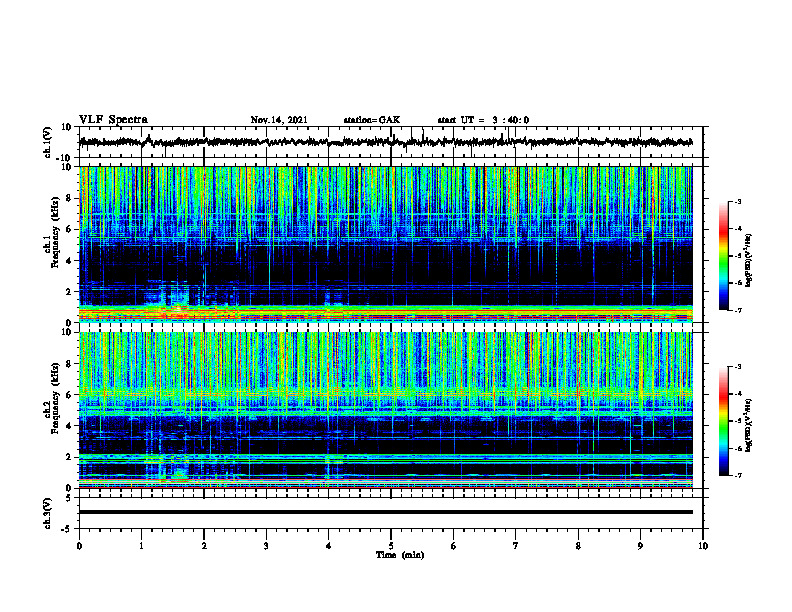Click time axis tick label "4"
The image size is (792, 612).
(328, 546)
